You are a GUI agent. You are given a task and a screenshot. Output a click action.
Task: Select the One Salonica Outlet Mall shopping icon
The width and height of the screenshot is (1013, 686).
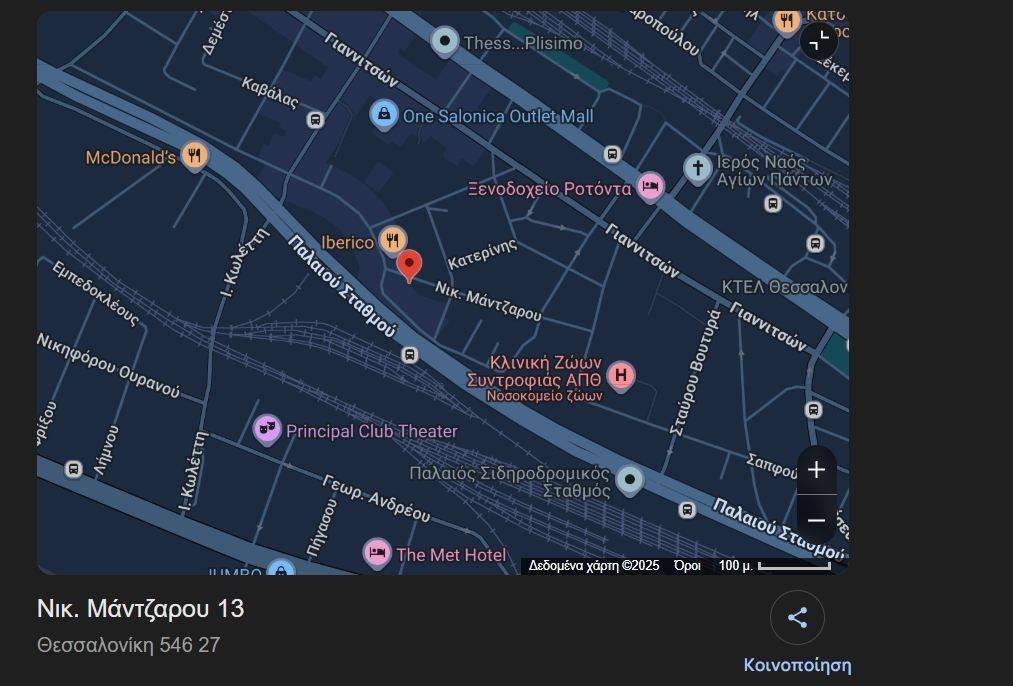[384, 116]
